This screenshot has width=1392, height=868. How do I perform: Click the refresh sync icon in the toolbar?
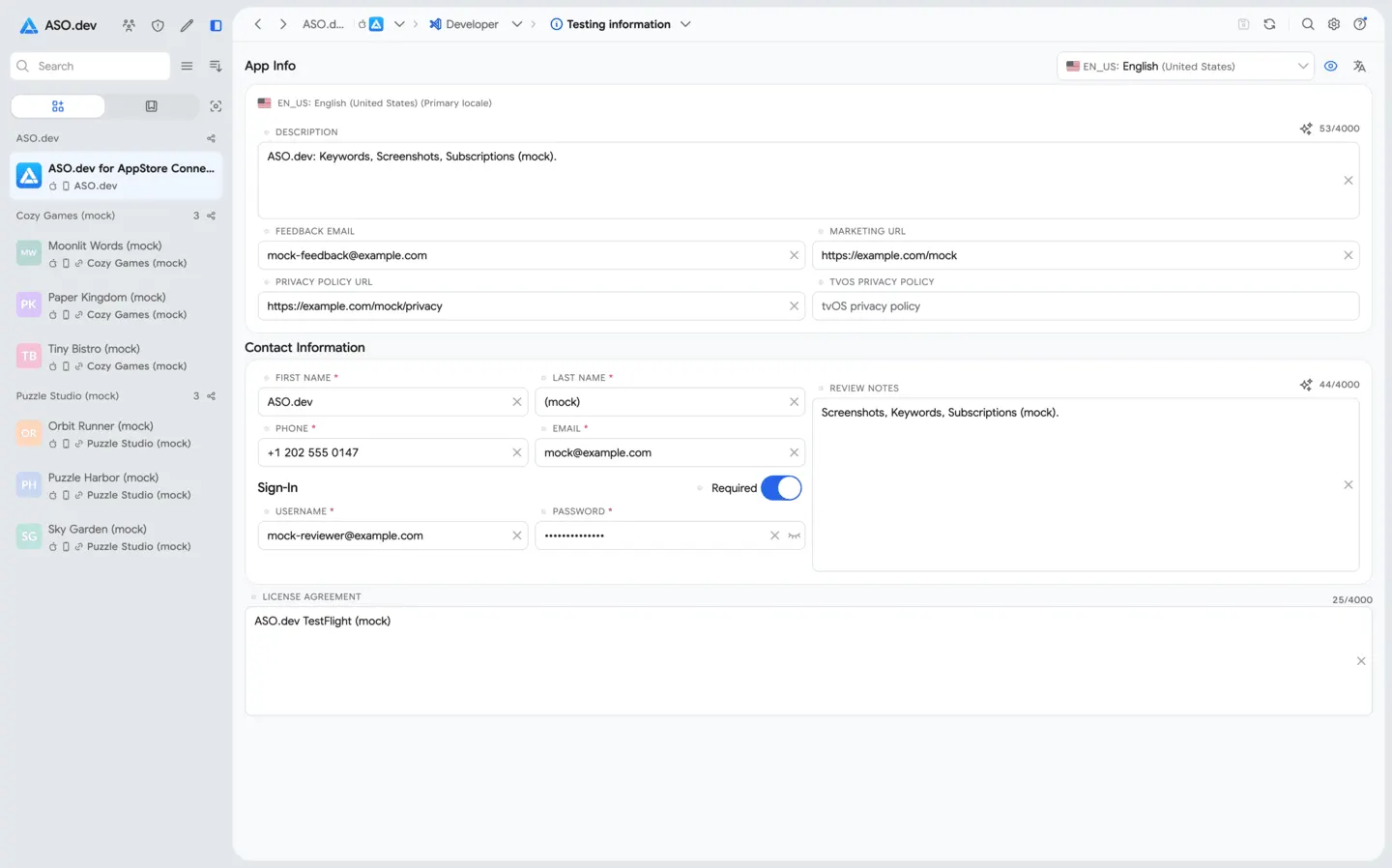(1269, 24)
